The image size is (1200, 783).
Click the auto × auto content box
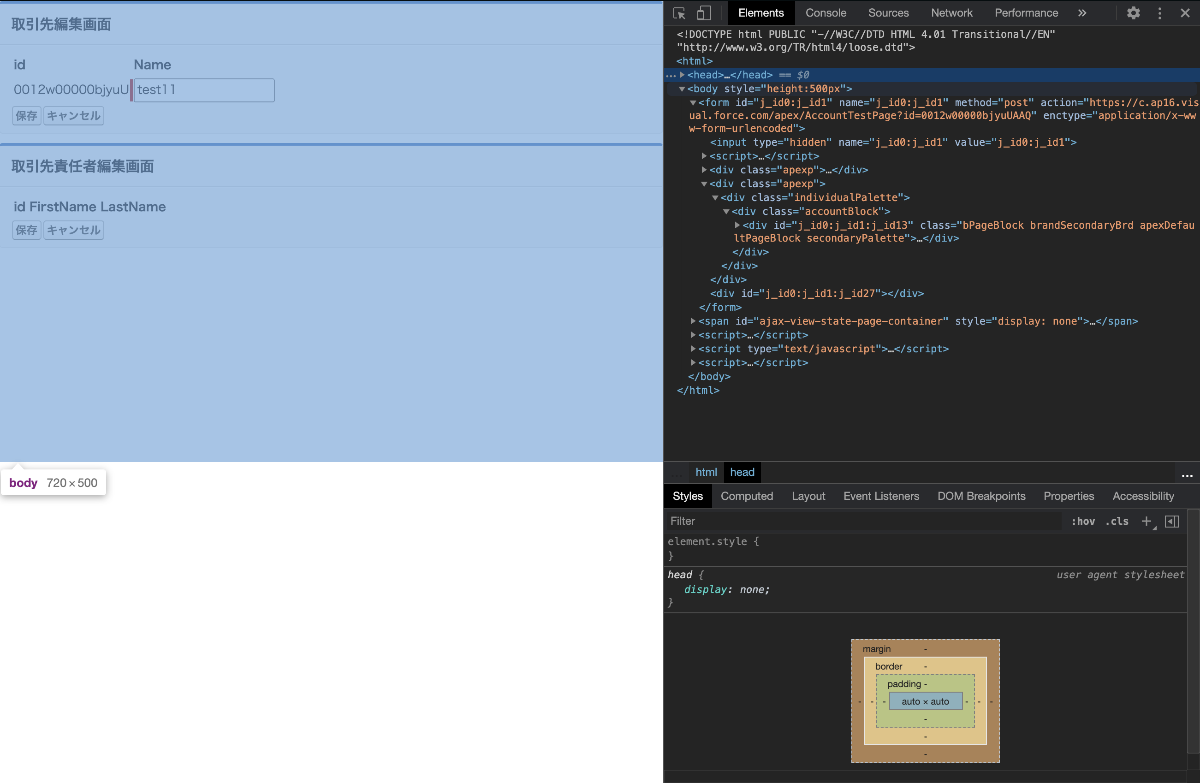coord(925,701)
